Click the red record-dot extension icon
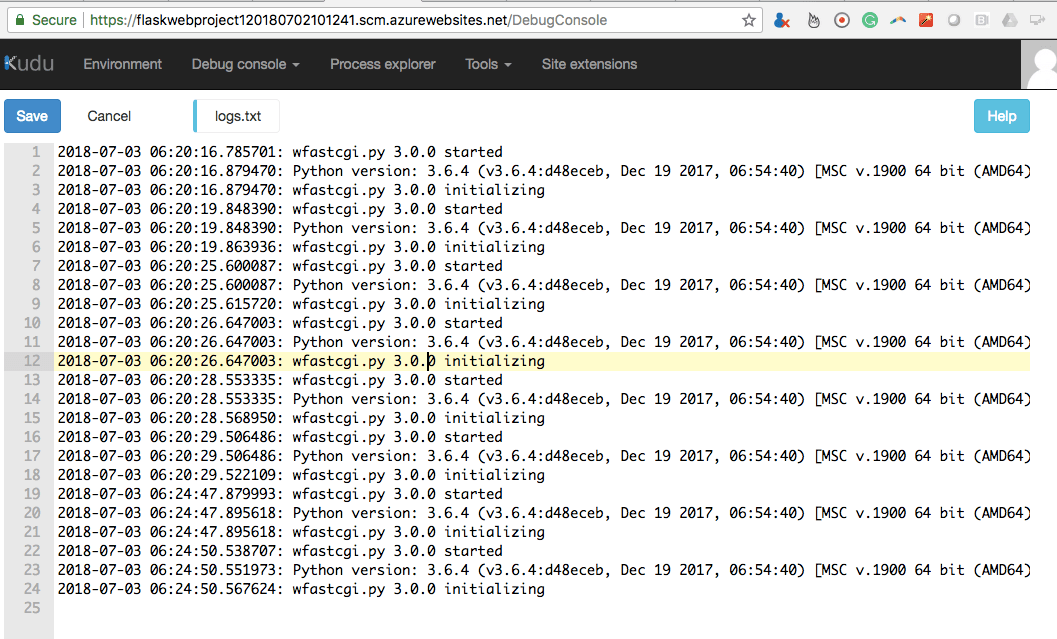Viewport: 1057px width, 639px height. (x=841, y=20)
